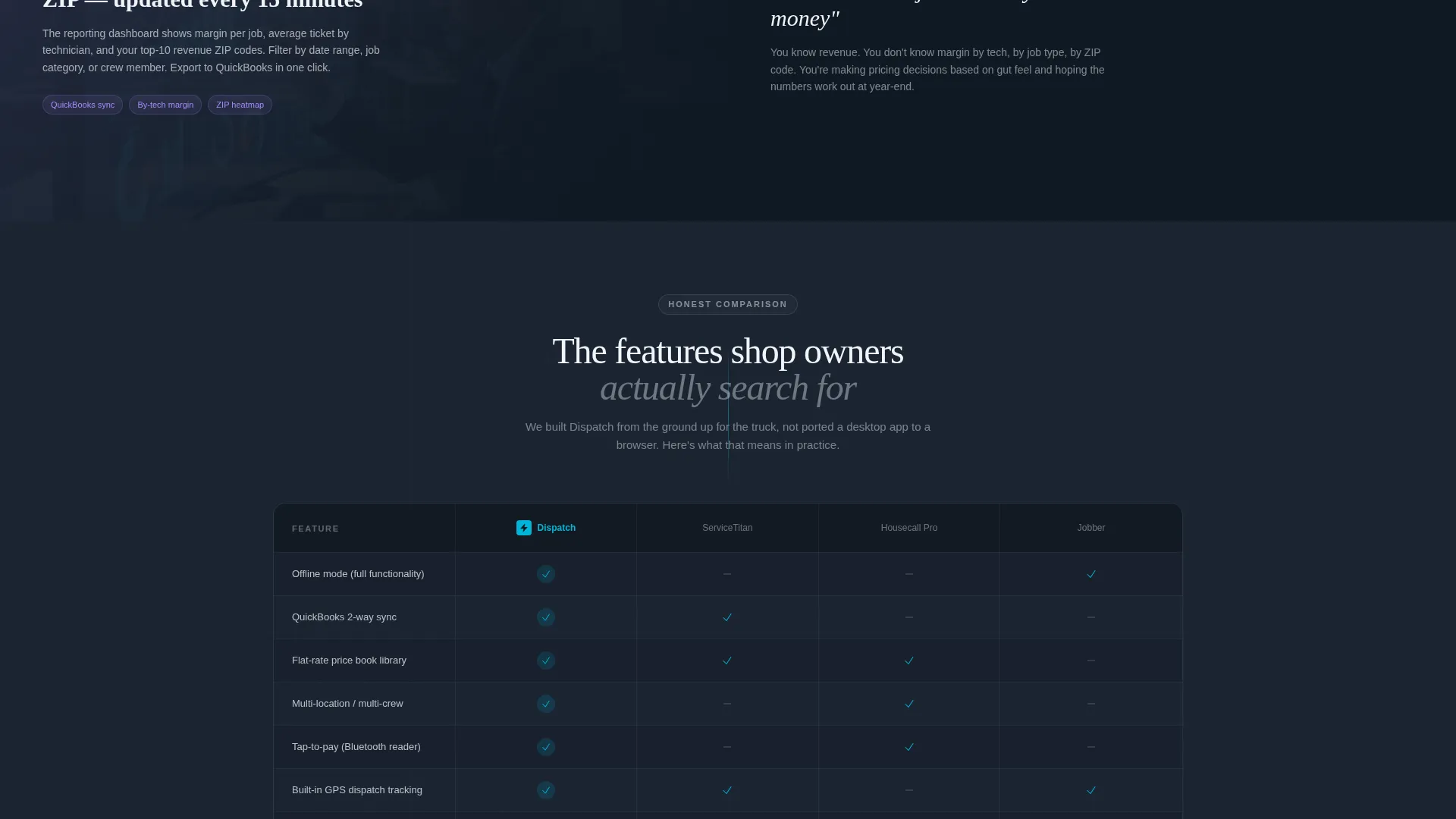The height and width of the screenshot is (819, 1456).
Task: Click the ServiceTitan column header
Action: (x=727, y=528)
